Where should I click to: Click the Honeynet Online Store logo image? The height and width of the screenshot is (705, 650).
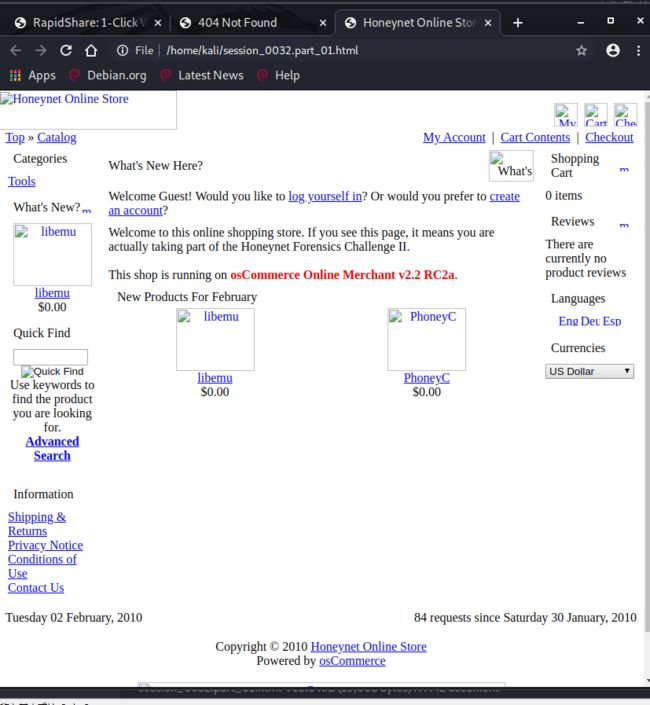click(88, 110)
